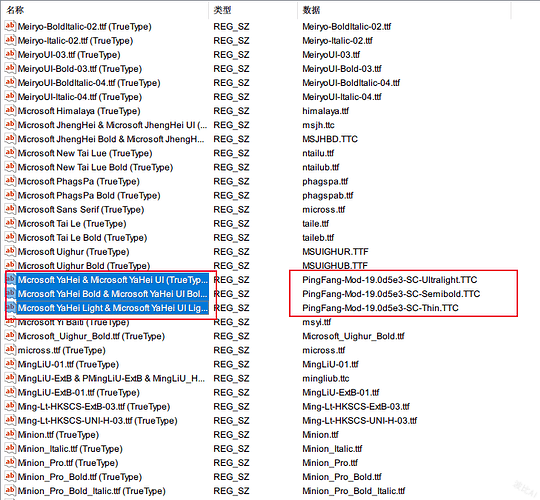540x500 pixels.
Task: Click the registry value icon for Microsoft Sans Serif
Action: click(x=10, y=209)
